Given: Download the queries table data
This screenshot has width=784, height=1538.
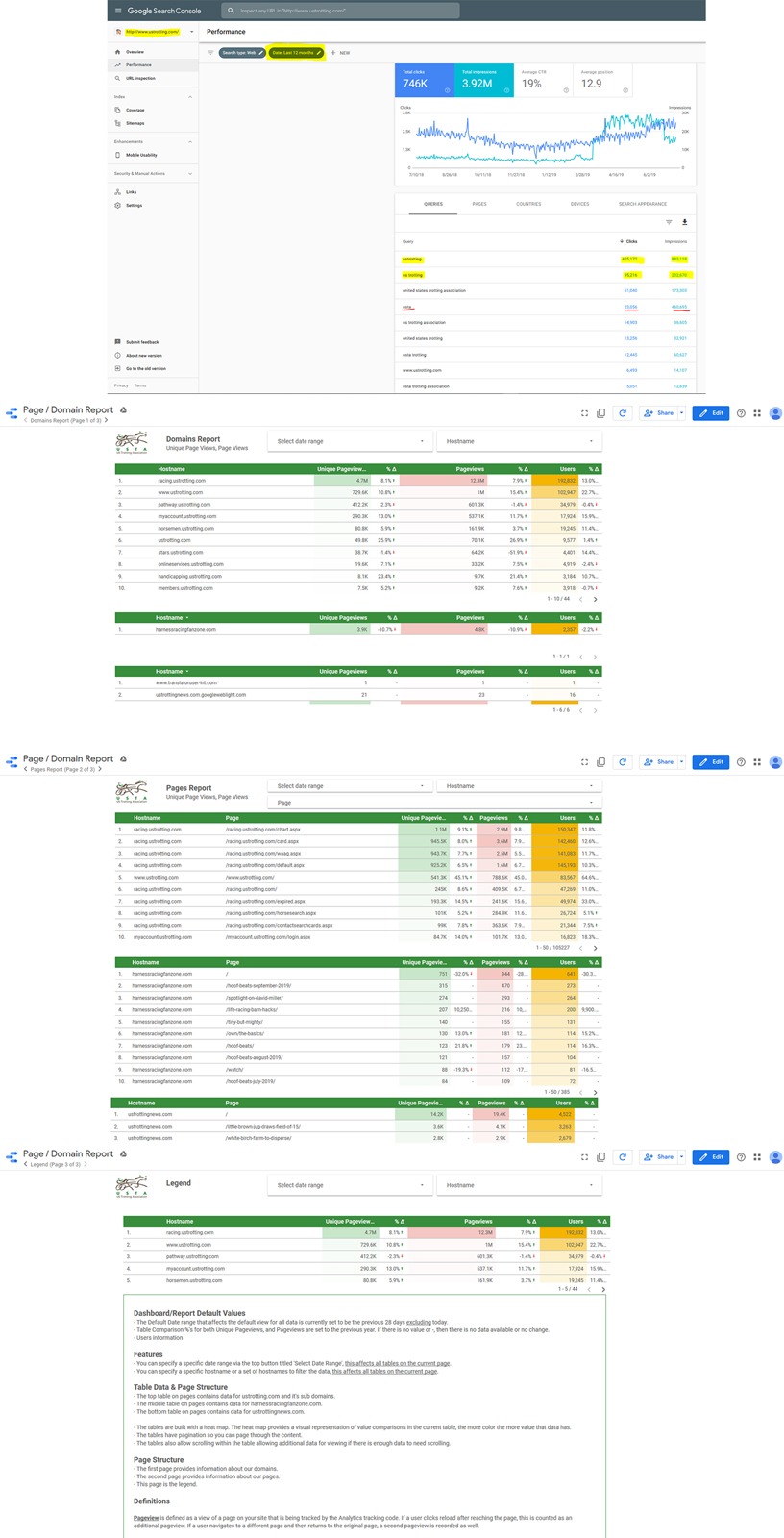Looking at the screenshot, I should tap(685, 222).
